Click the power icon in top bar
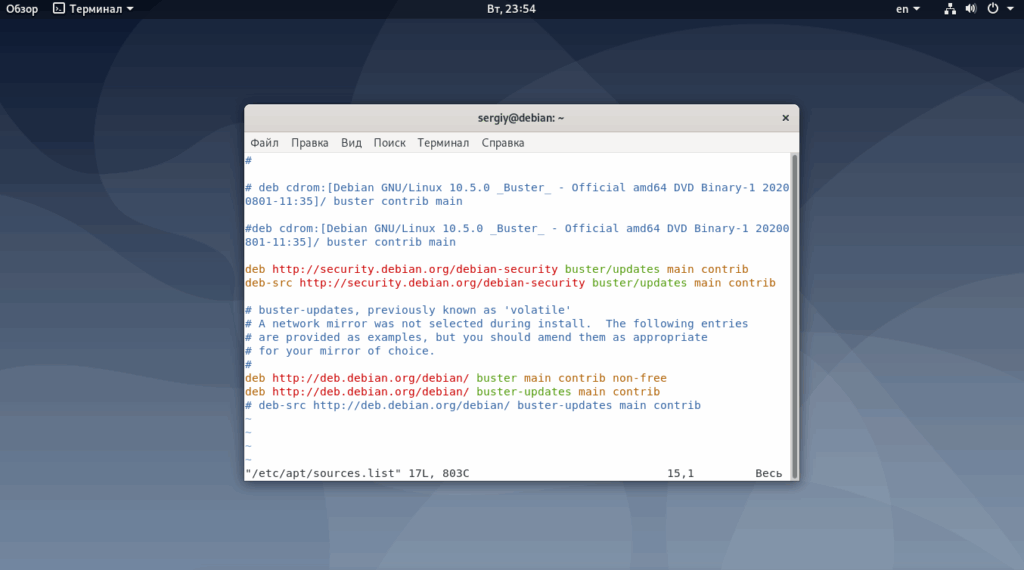Image resolution: width=1024 pixels, height=570 pixels. click(x=993, y=9)
